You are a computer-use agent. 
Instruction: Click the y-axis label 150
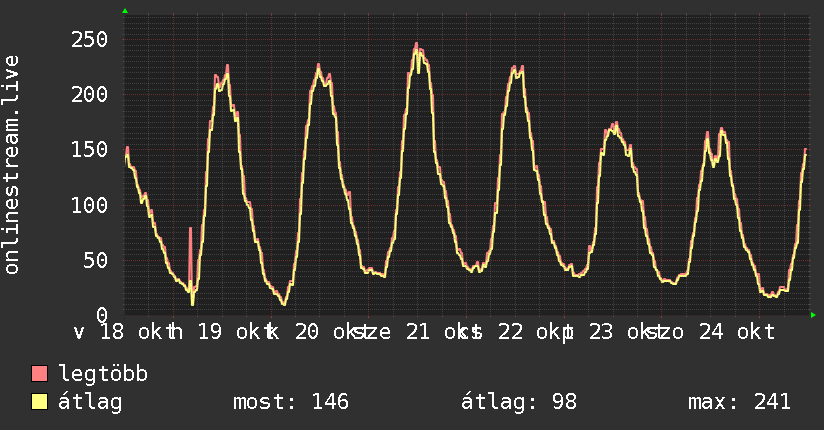coord(89,150)
